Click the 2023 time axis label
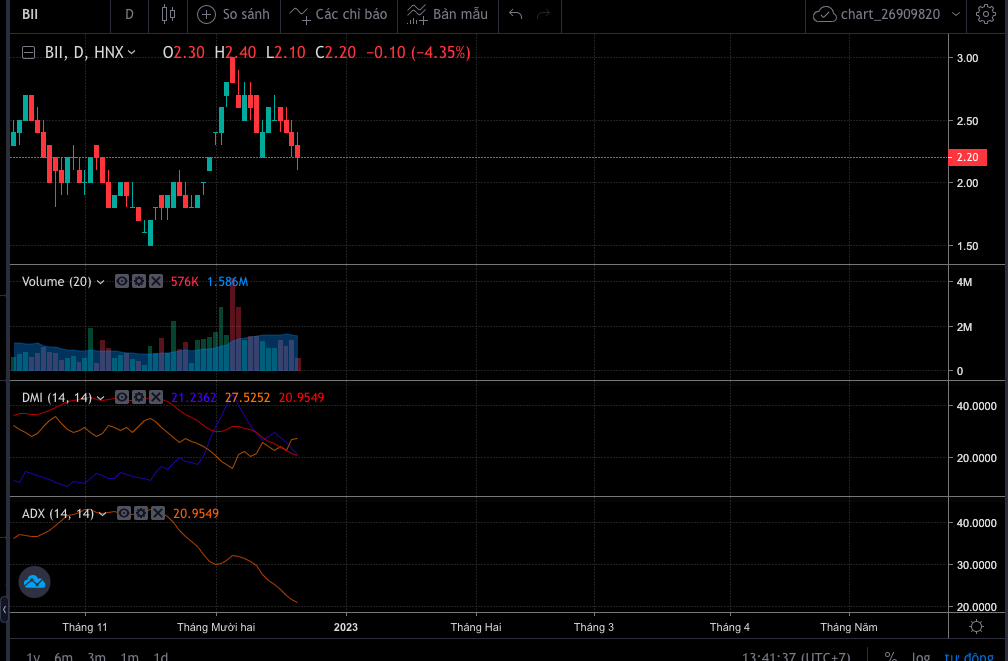The image size is (1008, 661). click(x=346, y=627)
